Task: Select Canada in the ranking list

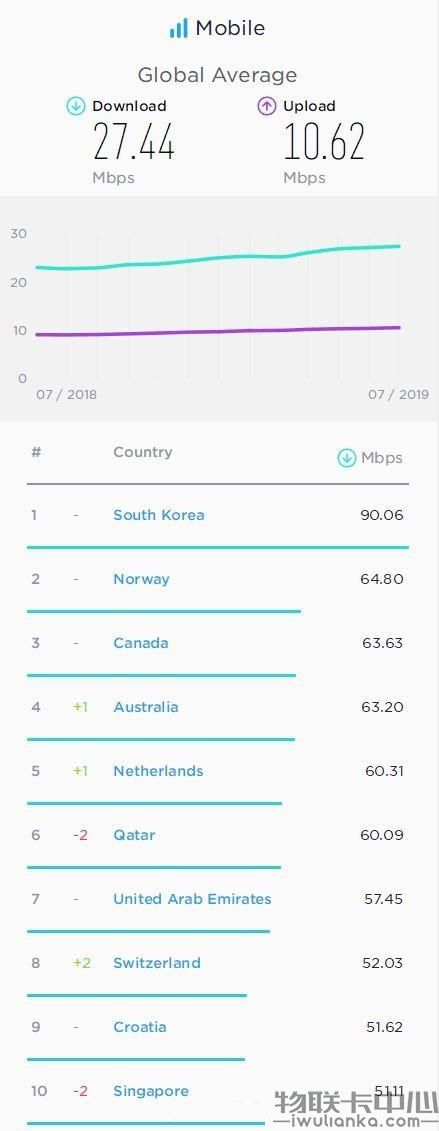Action: tap(141, 643)
